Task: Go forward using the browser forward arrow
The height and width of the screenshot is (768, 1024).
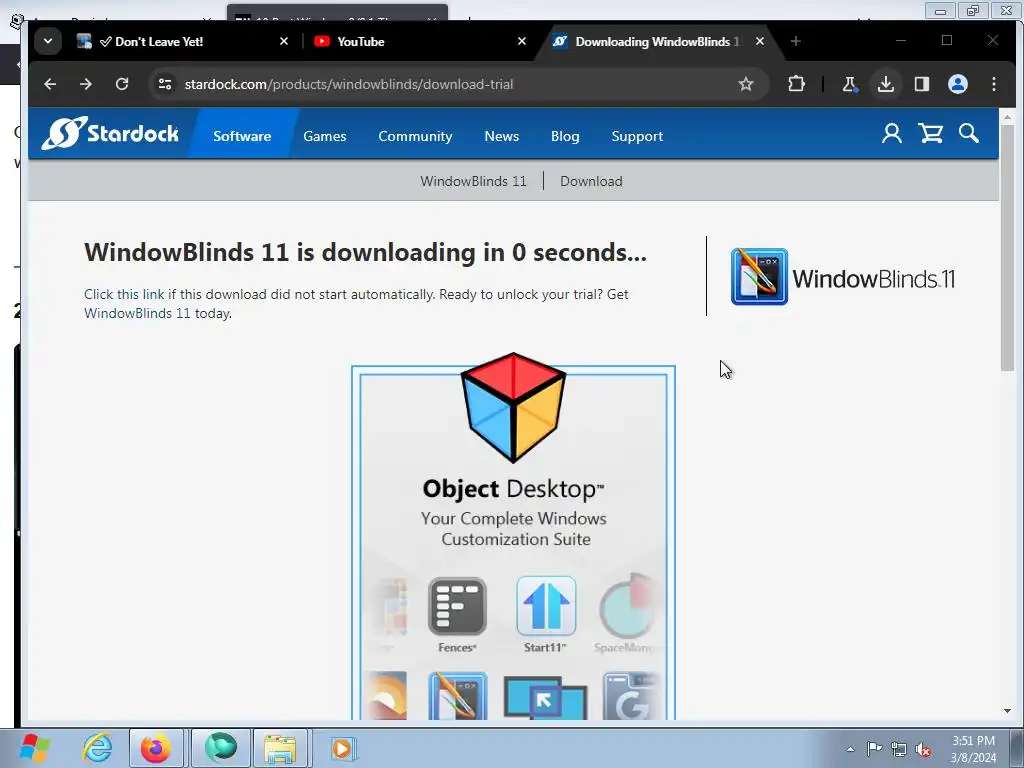Action: 86,84
